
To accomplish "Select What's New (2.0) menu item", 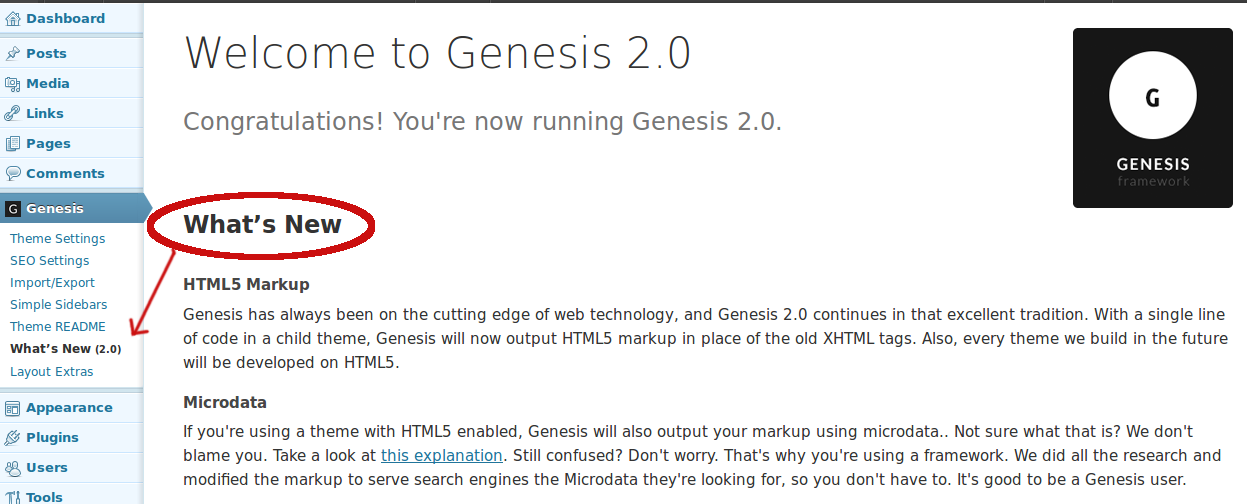I will 65,349.
